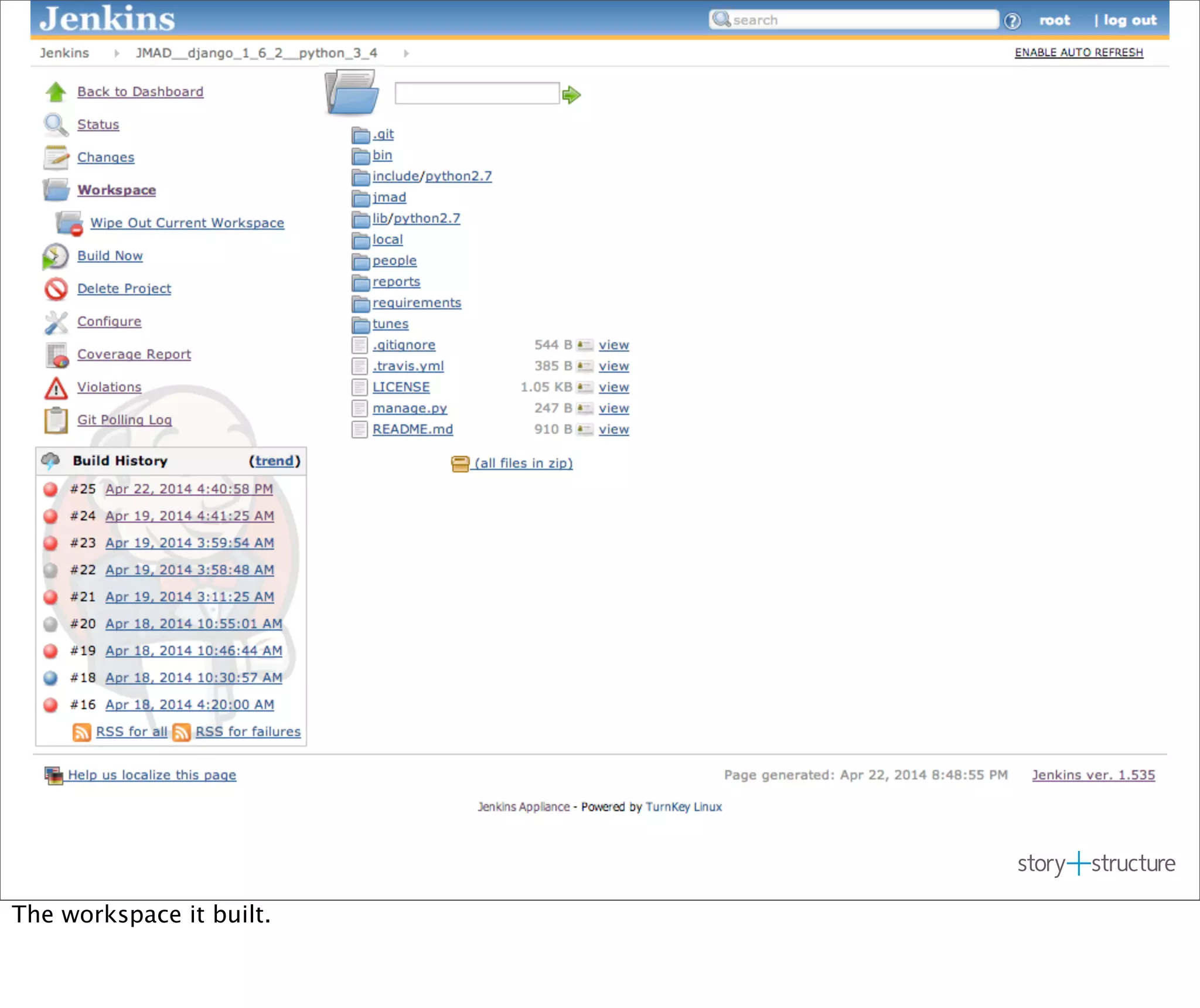The image size is (1200, 1008).
Task: Open the requirements folder link
Action: pos(417,303)
